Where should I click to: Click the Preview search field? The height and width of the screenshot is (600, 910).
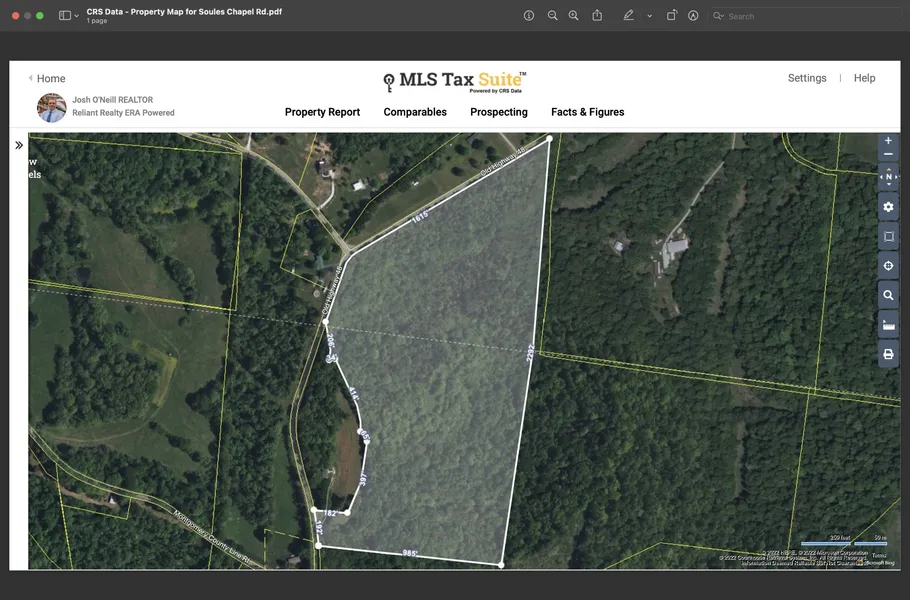pos(800,16)
